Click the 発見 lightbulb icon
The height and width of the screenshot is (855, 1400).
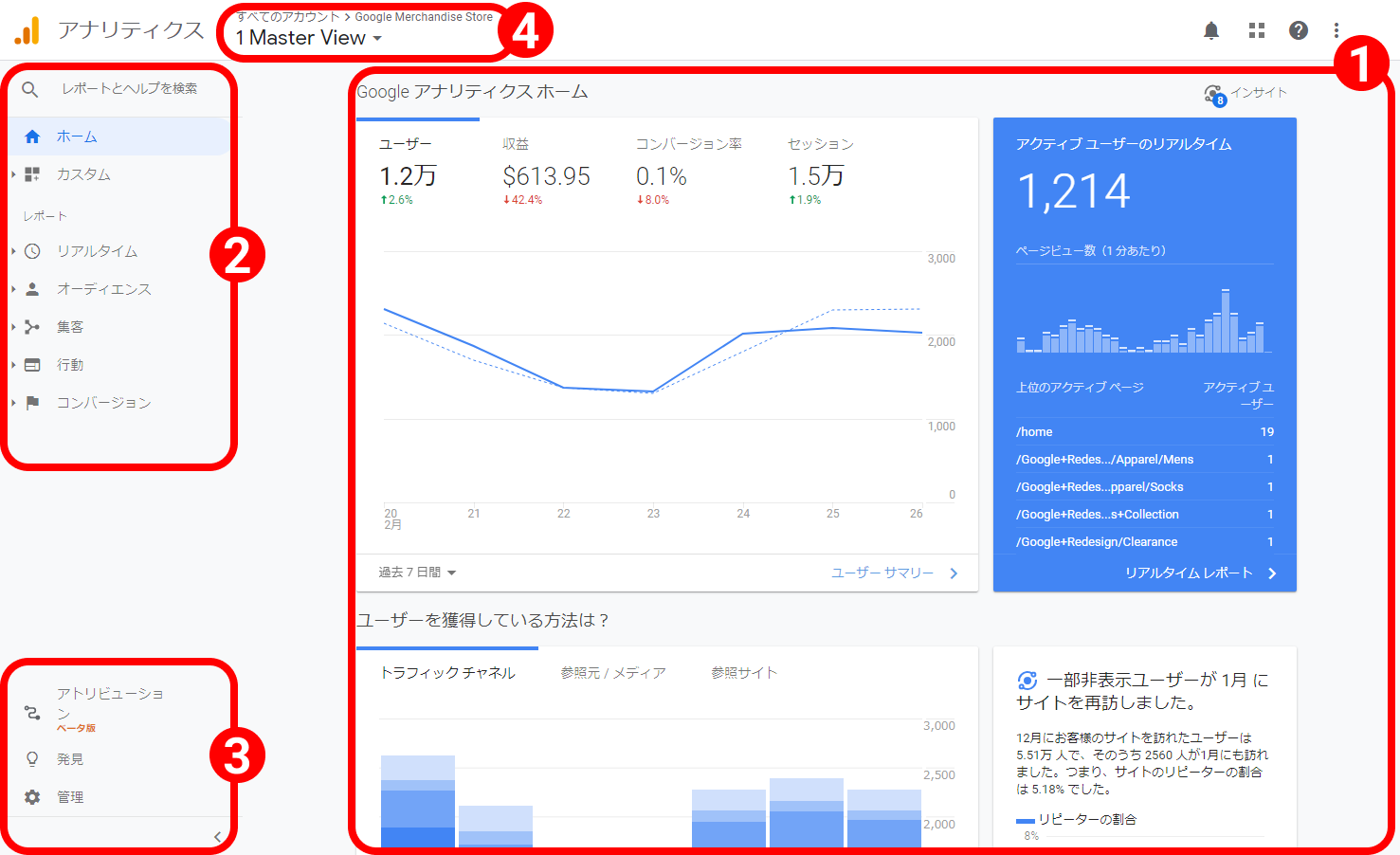tap(32, 759)
